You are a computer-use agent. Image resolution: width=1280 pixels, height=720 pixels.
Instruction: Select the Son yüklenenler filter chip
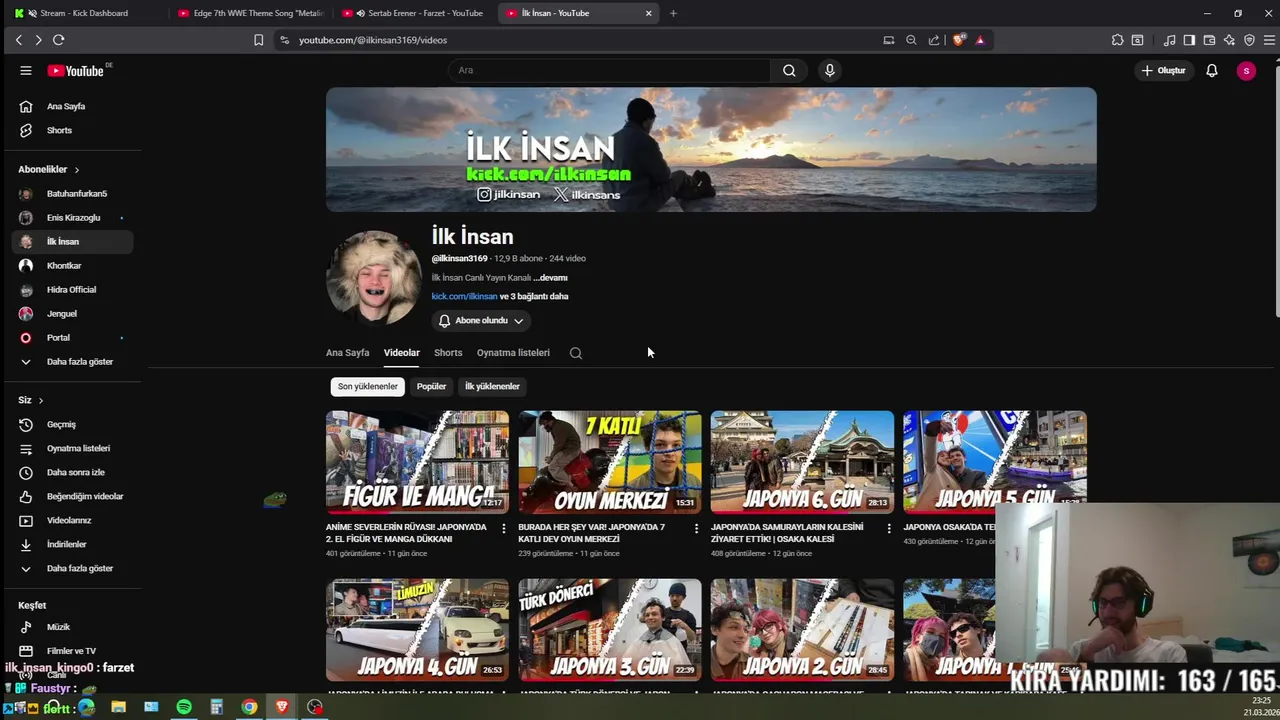coord(368,386)
